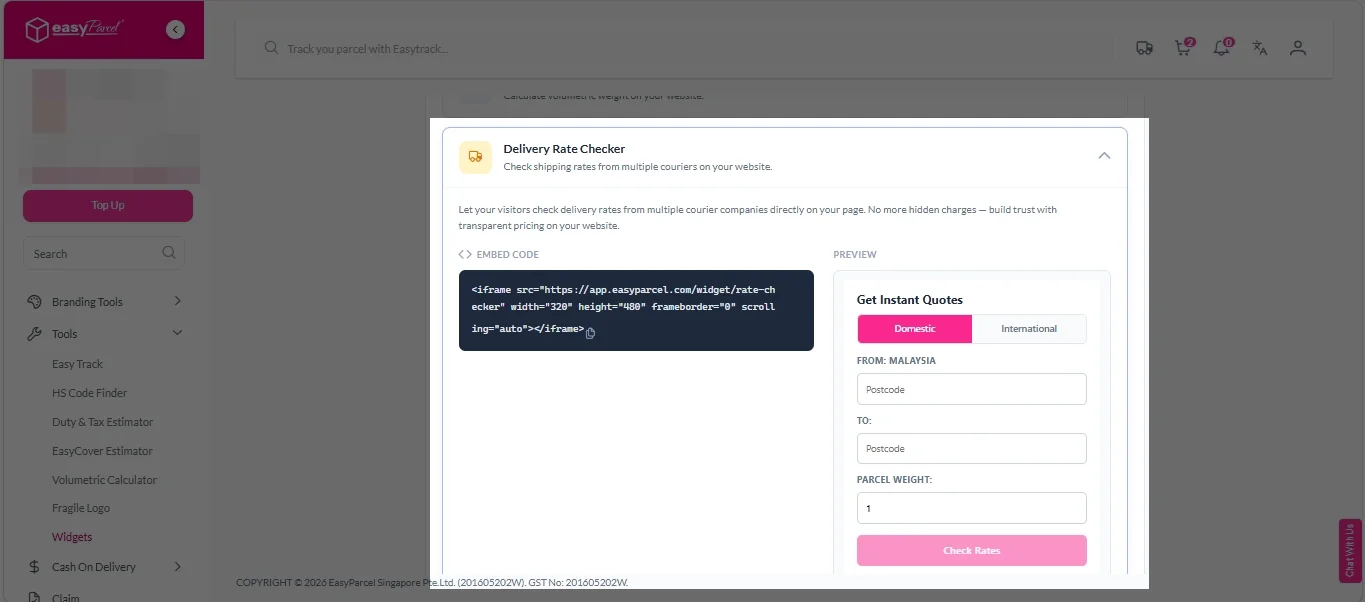Click the From Malaysia postcode field
The width and height of the screenshot is (1365, 602).
(x=972, y=389)
